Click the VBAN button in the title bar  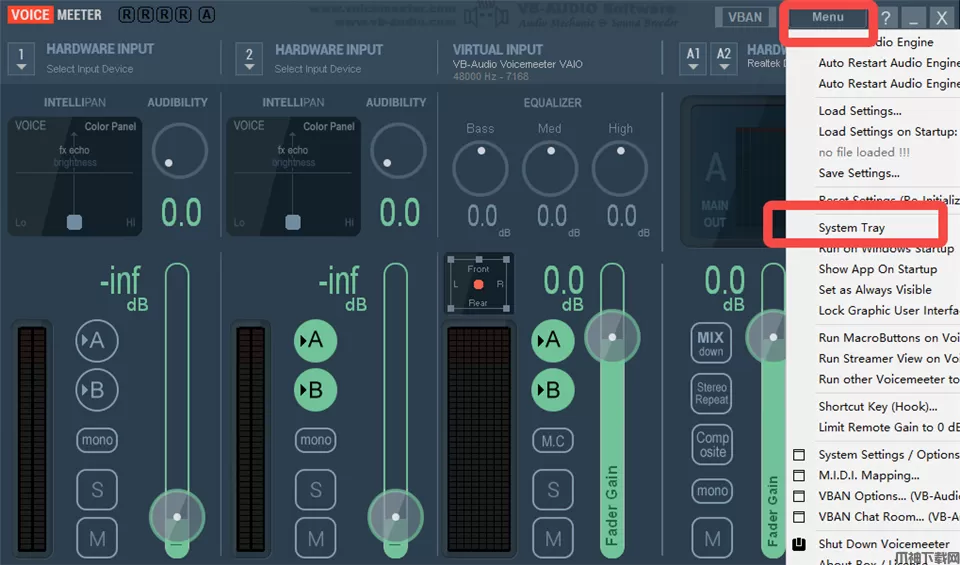tap(745, 17)
